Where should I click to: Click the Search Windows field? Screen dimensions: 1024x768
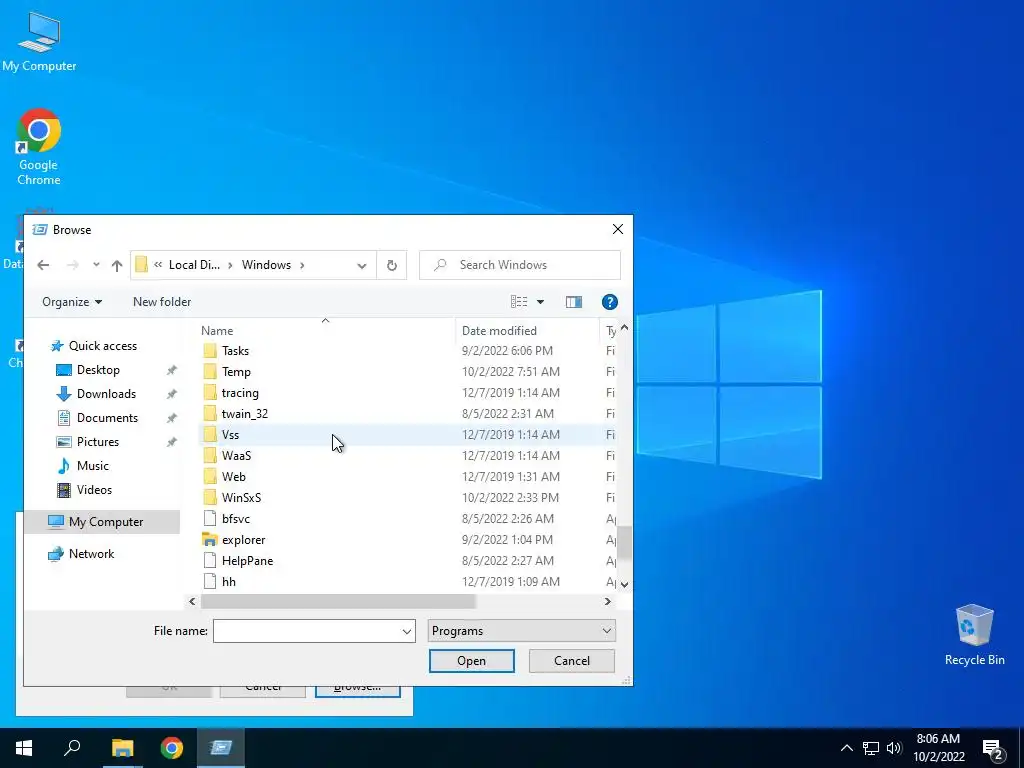(x=520, y=265)
